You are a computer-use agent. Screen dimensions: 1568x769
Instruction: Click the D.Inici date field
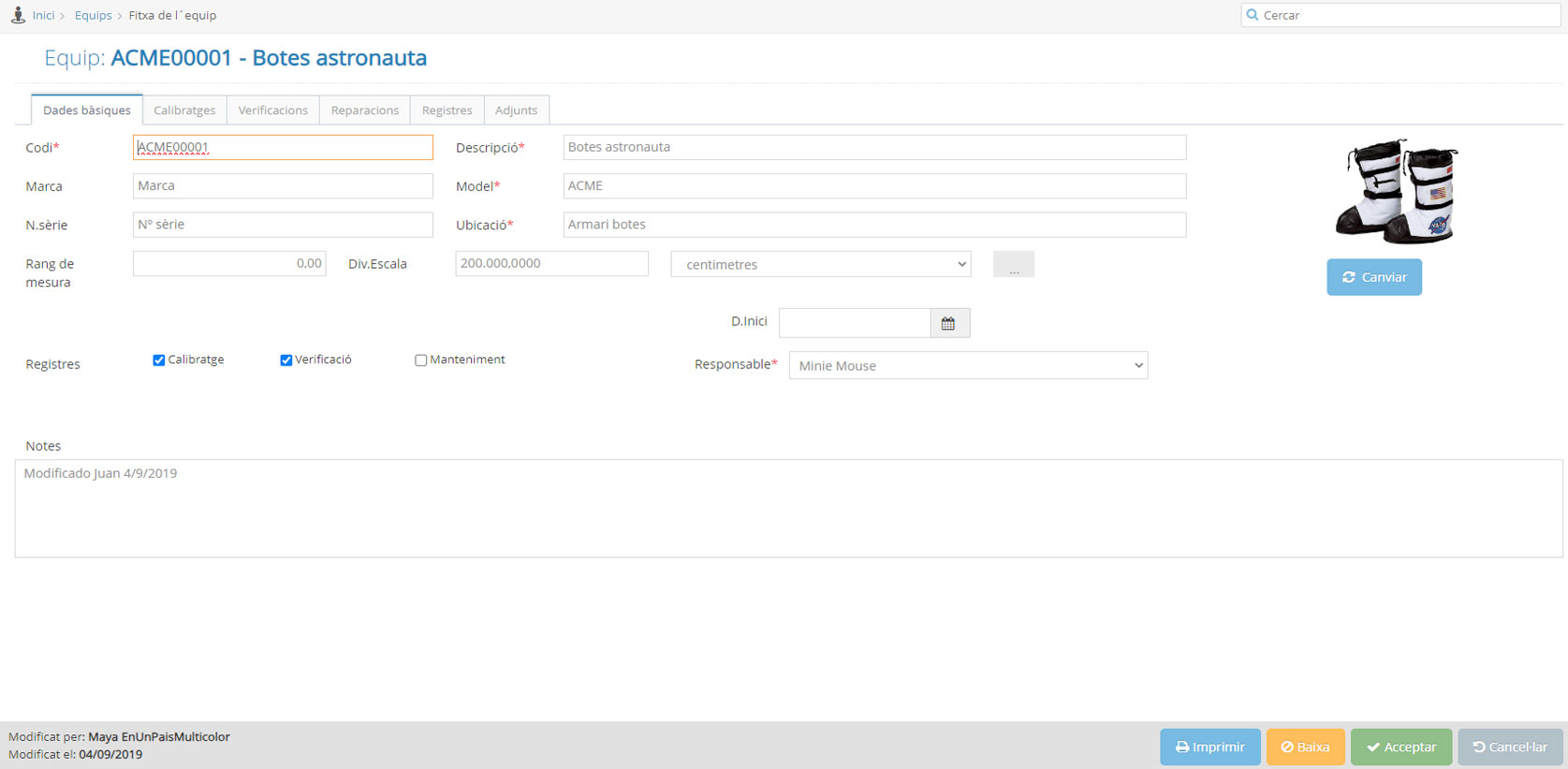[x=855, y=323]
